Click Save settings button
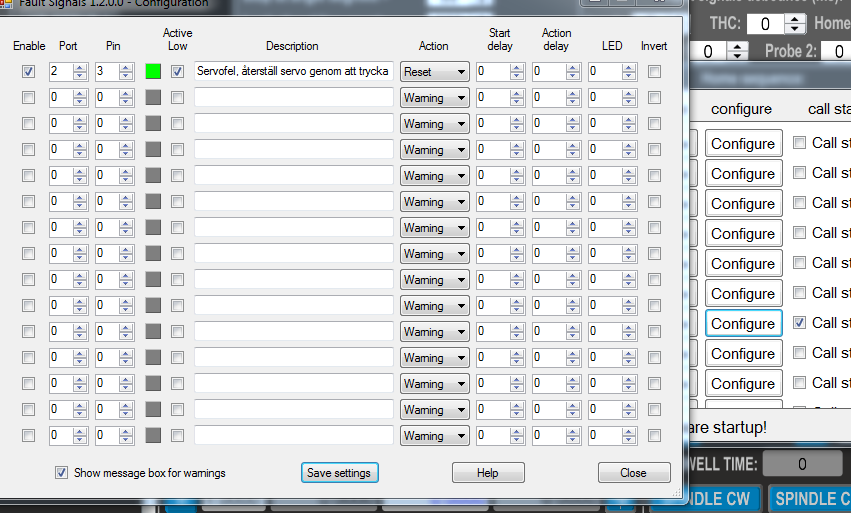Image resolution: width=851 pixels, height=513 pixels. click(339, 473)
